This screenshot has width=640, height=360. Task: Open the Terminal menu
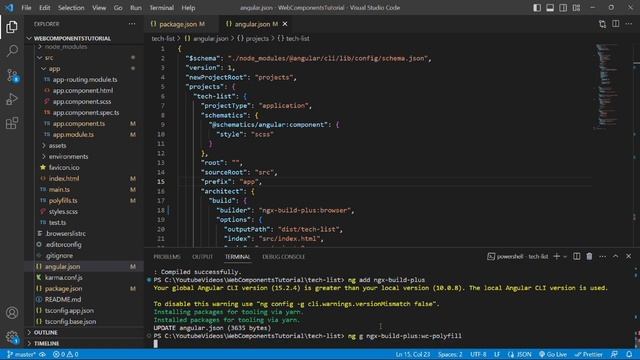coord(161,8)
